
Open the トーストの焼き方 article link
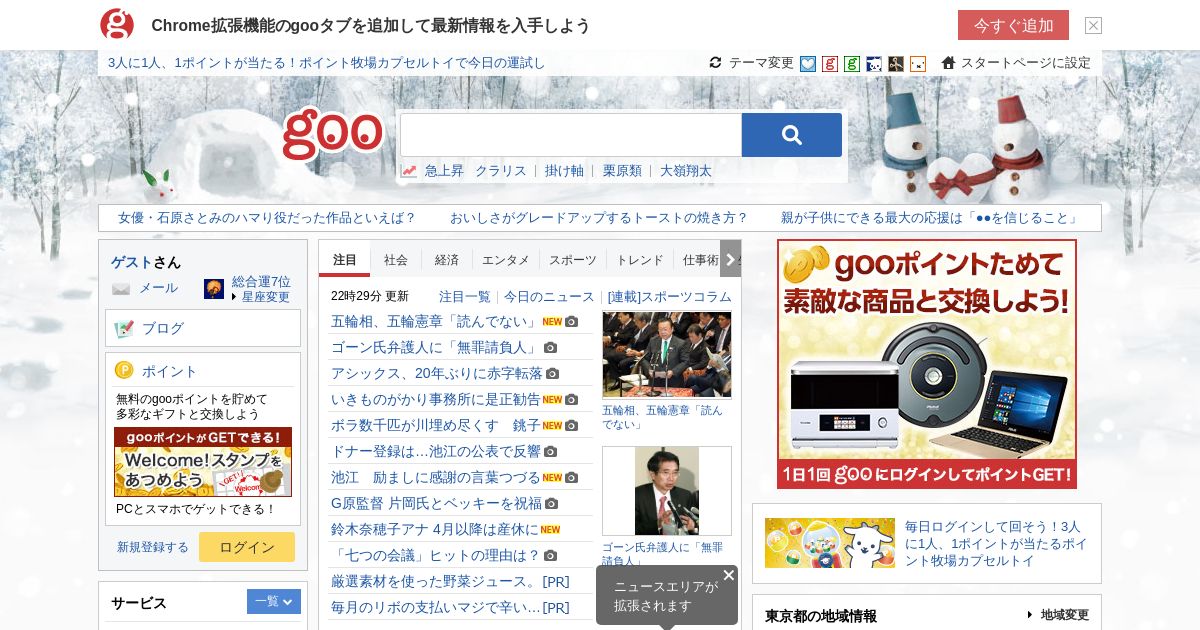pos(599,218)
